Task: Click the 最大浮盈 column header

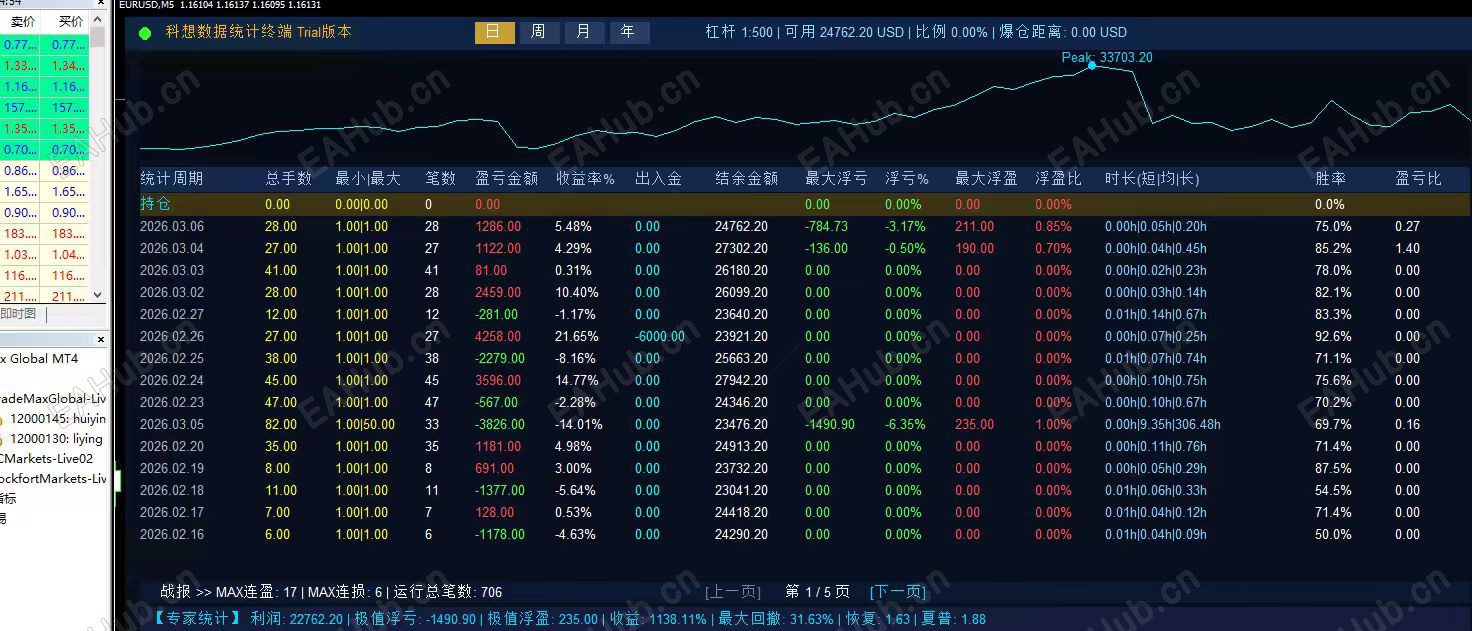Action: point(986,179)
